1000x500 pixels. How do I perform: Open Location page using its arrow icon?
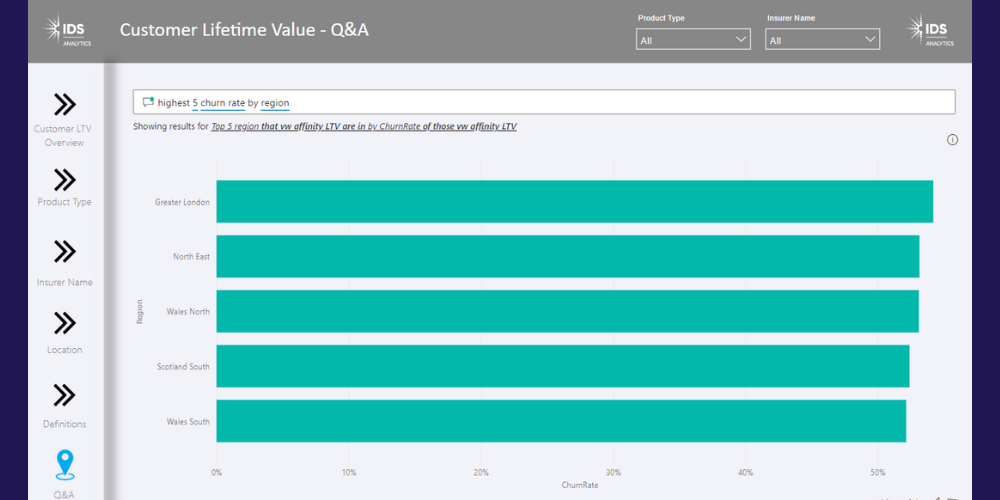[x=65, y=323]
